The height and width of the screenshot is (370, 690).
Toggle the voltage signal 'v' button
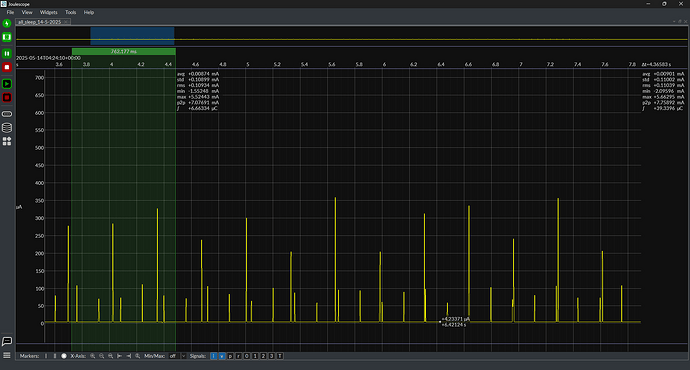222,356
